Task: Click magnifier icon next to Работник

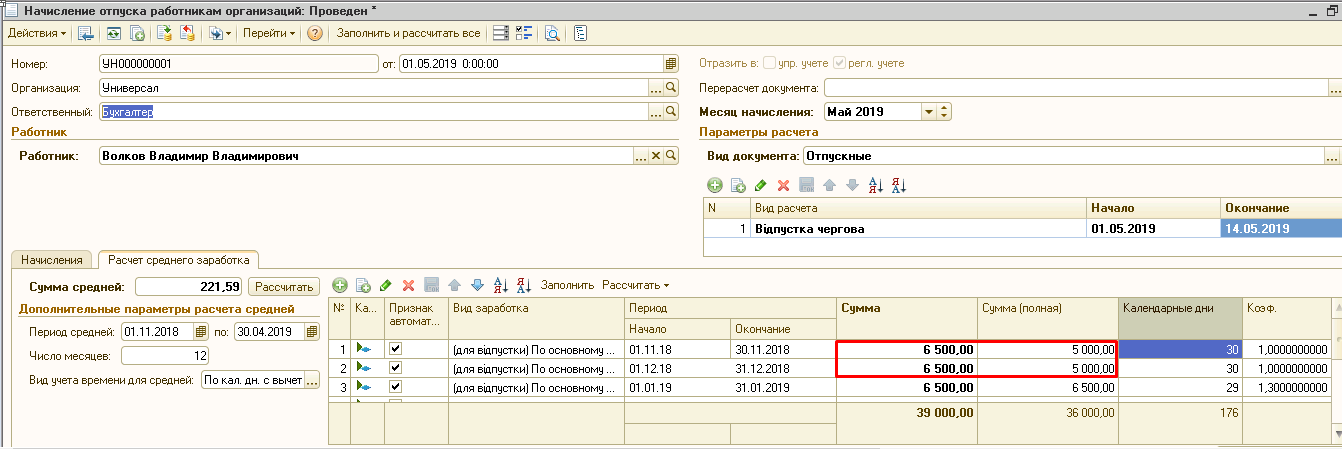Action: [x=671, y=156]
